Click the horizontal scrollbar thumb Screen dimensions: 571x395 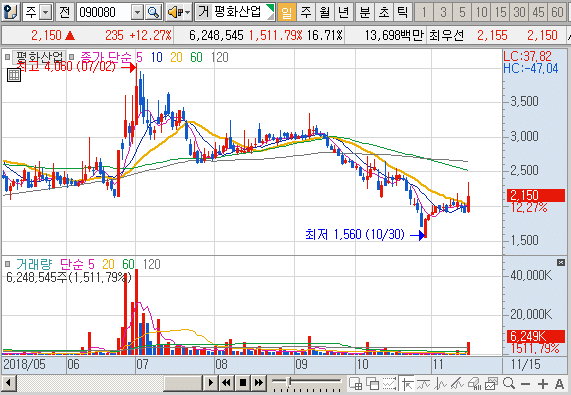click(183, 383)
